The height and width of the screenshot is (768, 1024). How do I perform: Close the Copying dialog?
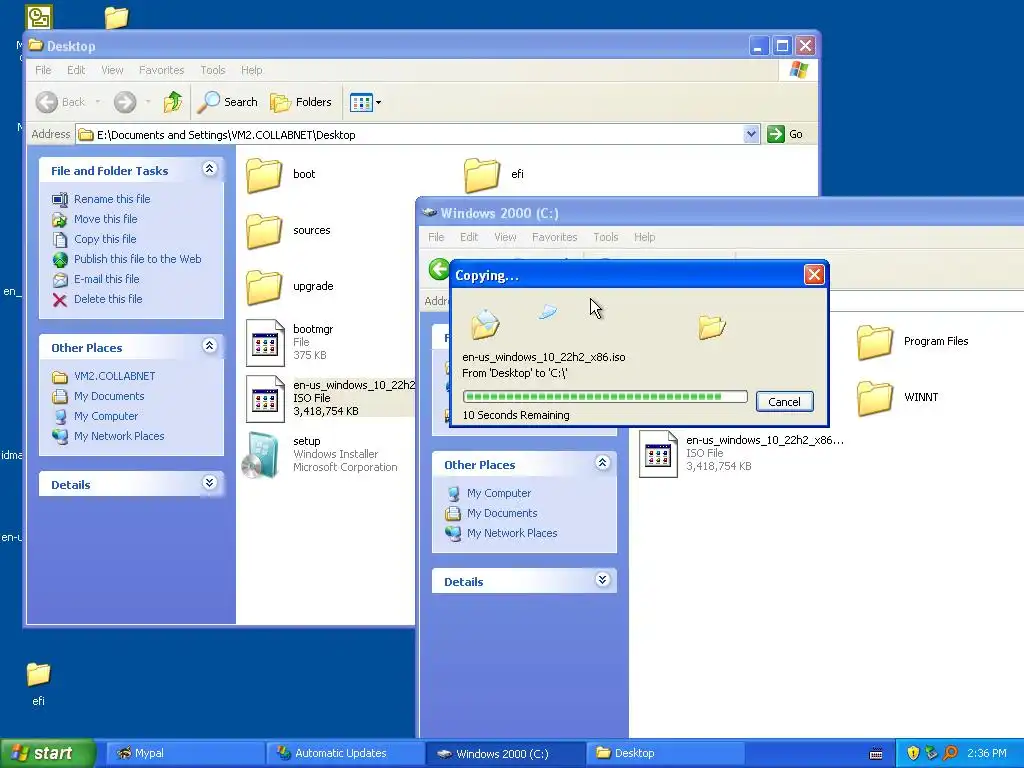814,275
